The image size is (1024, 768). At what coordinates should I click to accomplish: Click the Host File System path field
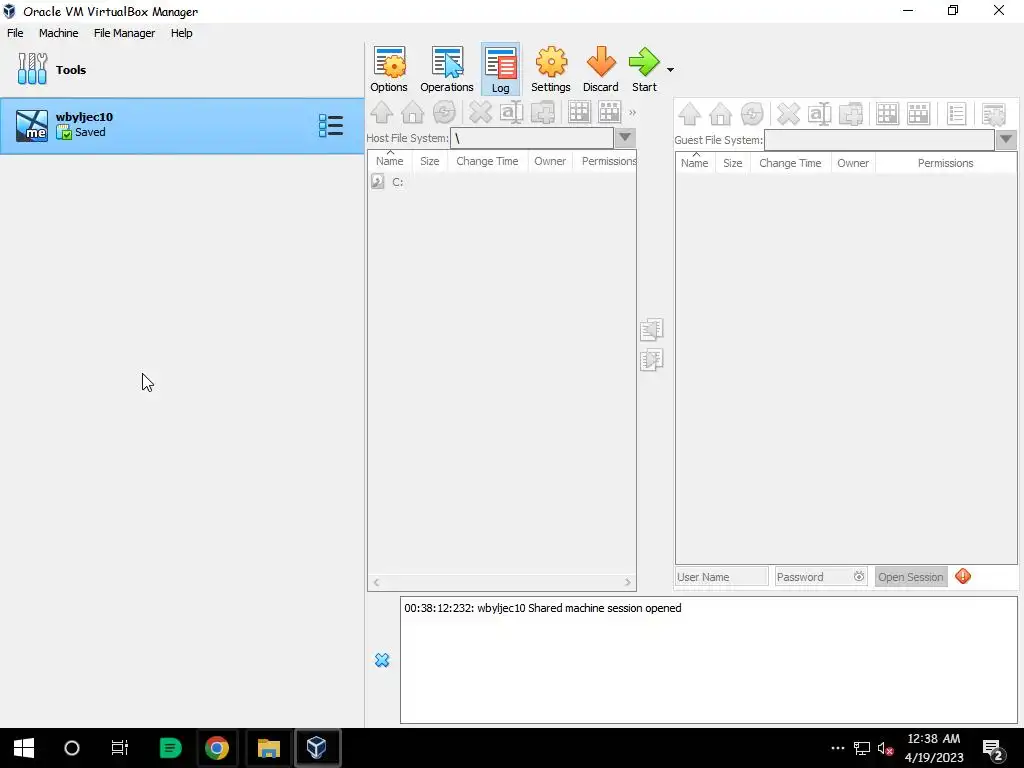[532, 138]
